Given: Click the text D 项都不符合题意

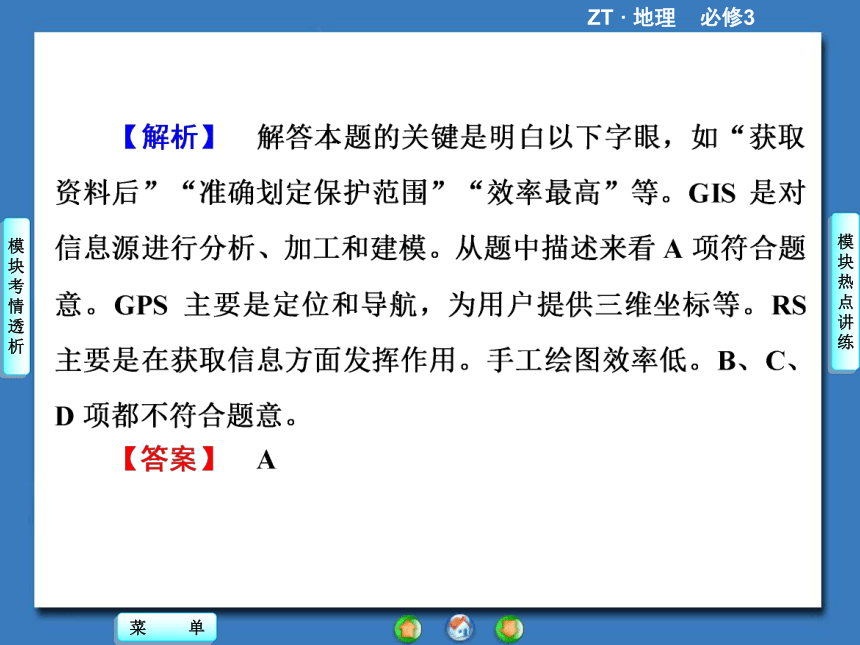Looking at the screenshot, I should point(169,415).
